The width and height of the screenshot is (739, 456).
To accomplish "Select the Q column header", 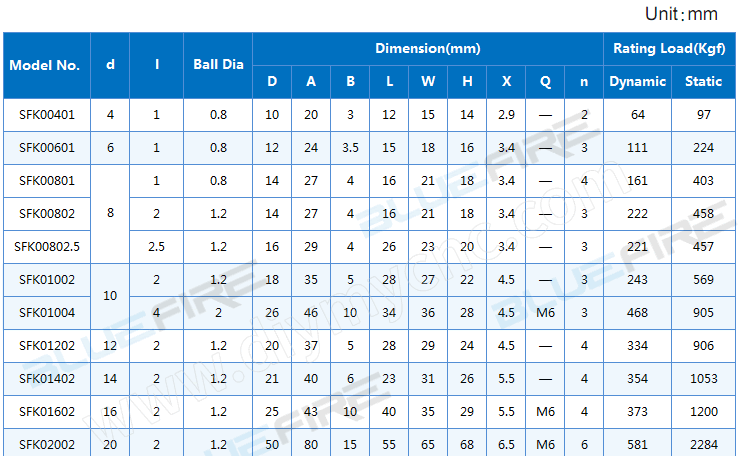I will point(545,82).
